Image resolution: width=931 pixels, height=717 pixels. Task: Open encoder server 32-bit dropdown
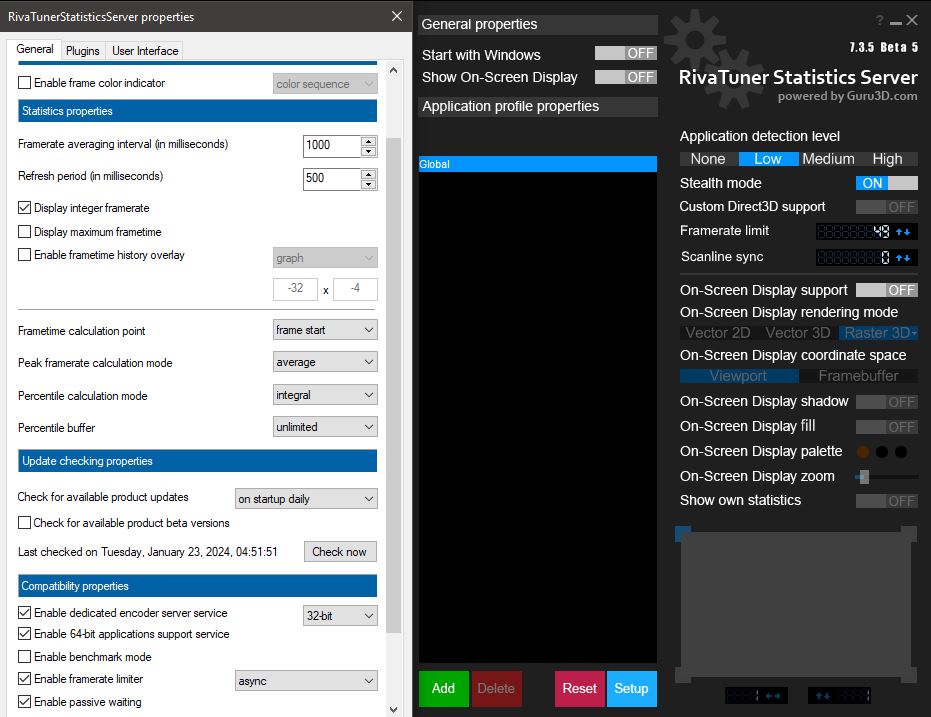(x=340, y=616)
